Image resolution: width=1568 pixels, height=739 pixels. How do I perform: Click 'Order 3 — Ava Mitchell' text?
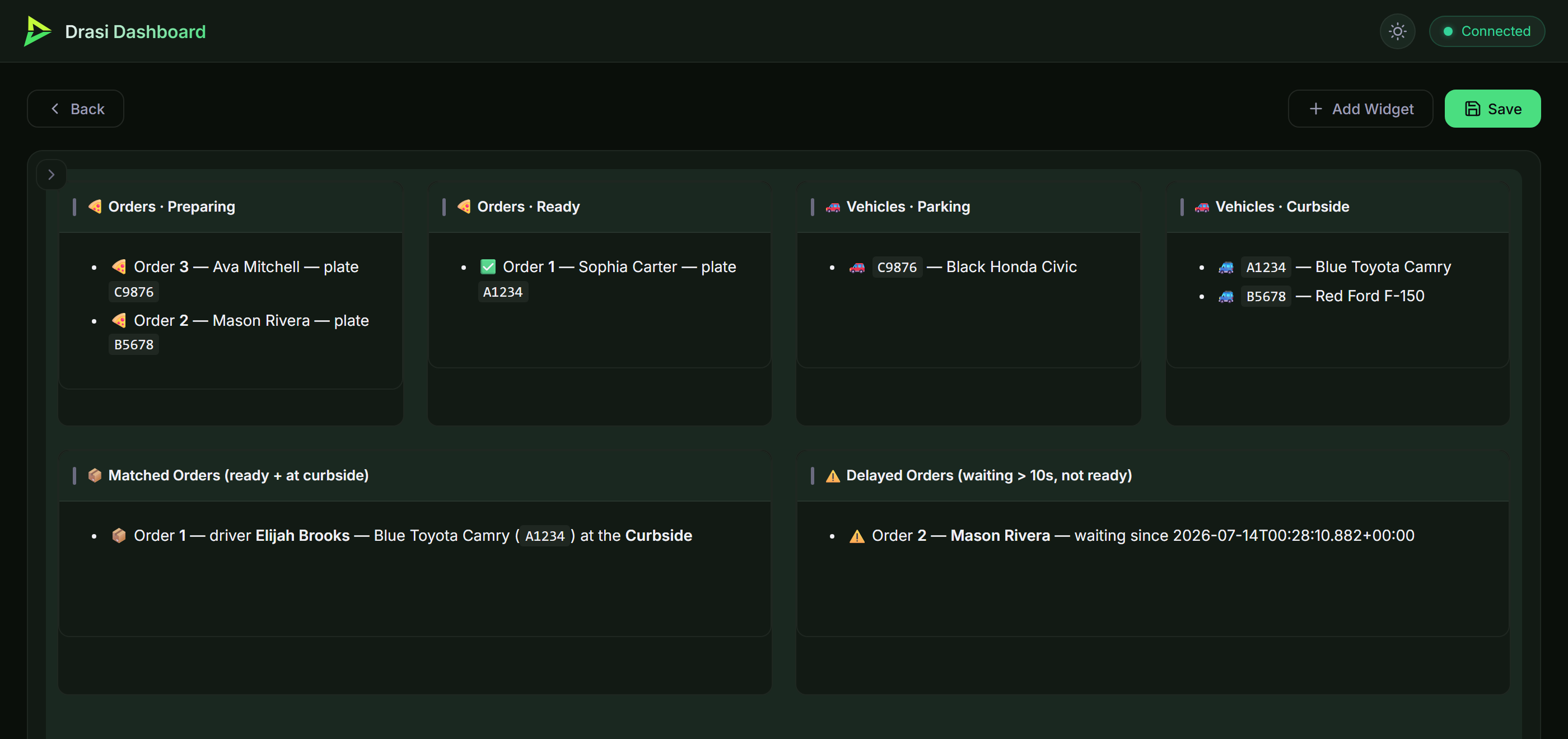(217, 266)
